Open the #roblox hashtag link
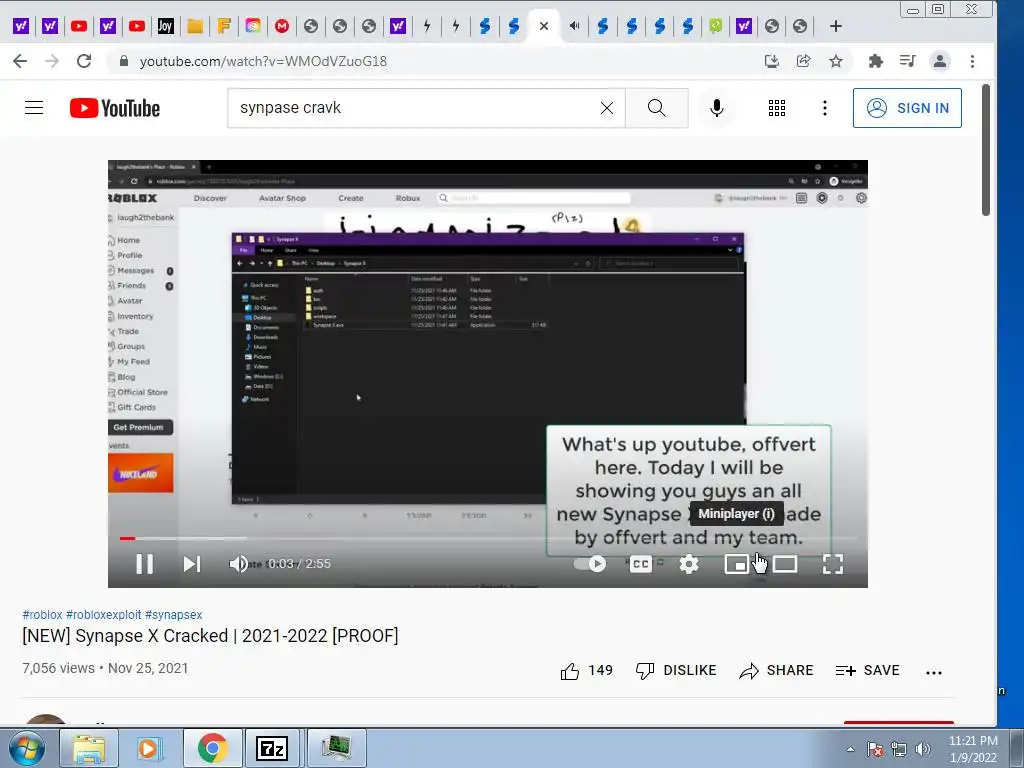The width and height of the screenshot is (1024, 768). (42, 615)
